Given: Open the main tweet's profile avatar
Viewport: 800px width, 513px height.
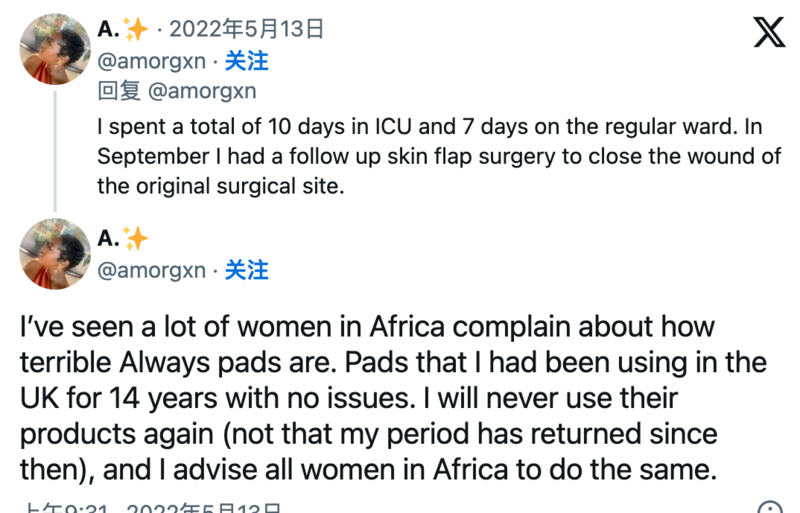Looking at the screenshot, I should (x=55, y=254).
